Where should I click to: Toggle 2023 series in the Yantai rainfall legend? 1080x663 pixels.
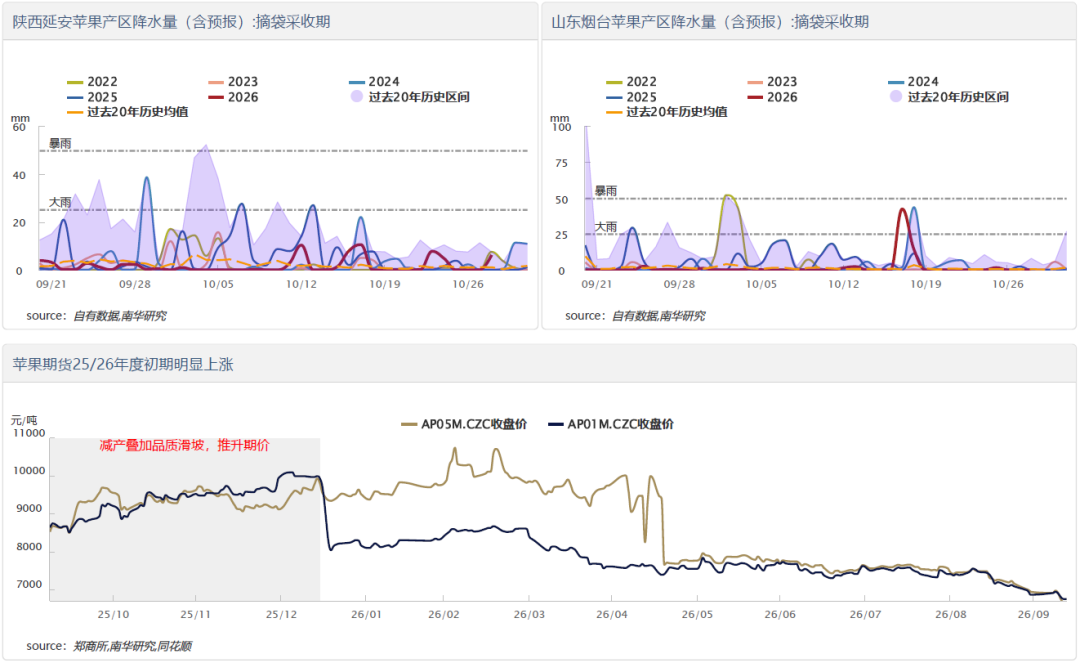(x=772, y=82)
